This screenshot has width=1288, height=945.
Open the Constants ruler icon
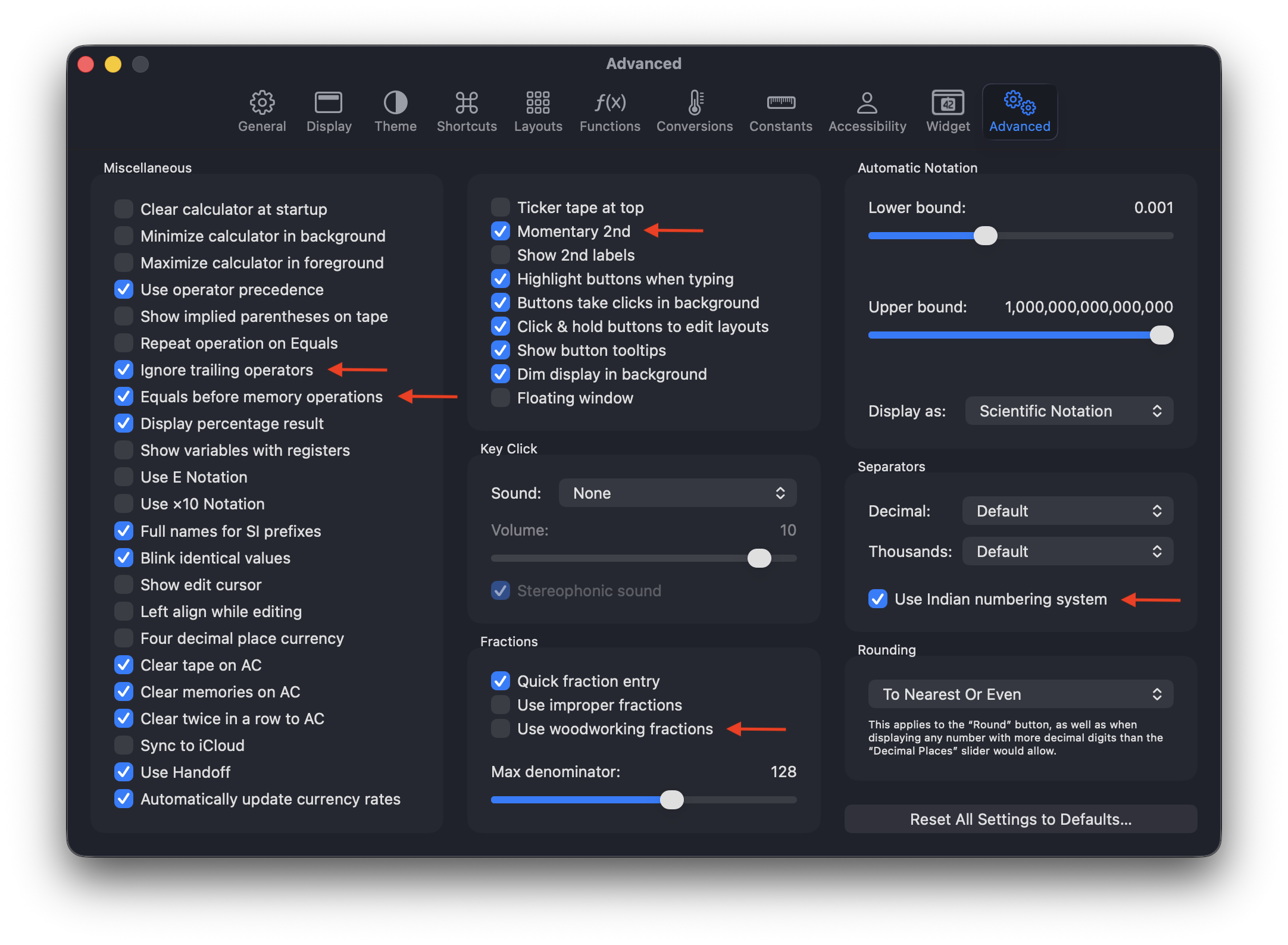click(x=781, y=102)
